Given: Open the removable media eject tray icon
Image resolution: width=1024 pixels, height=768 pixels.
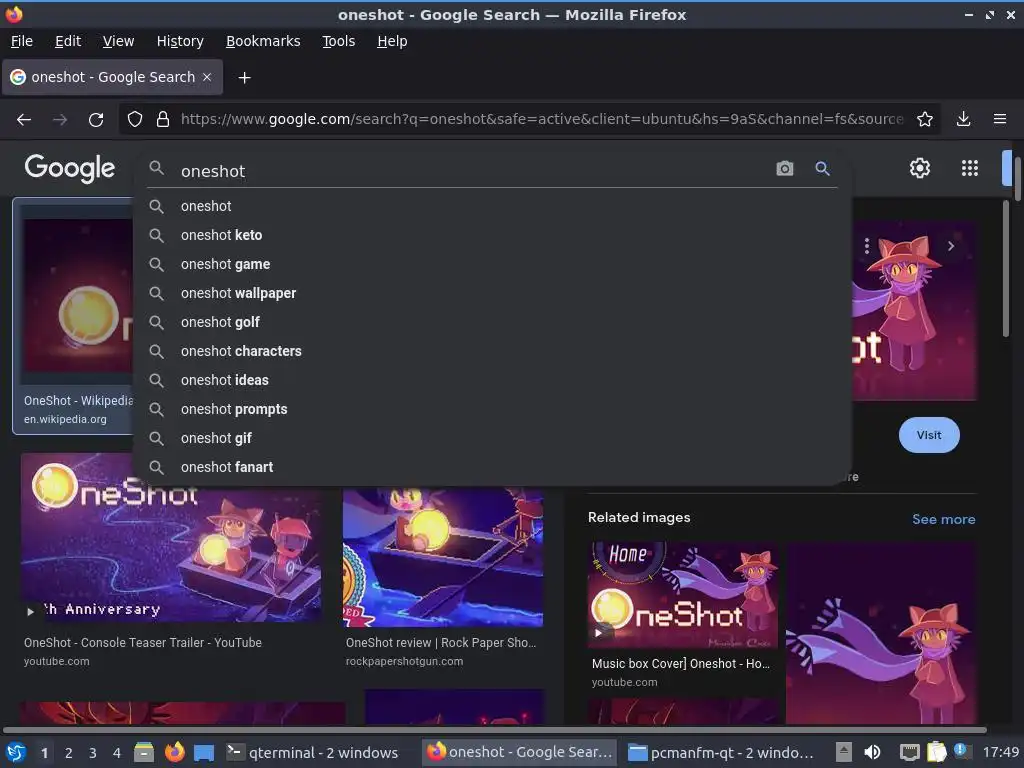Looking at the screenshot, I should 844,752.
